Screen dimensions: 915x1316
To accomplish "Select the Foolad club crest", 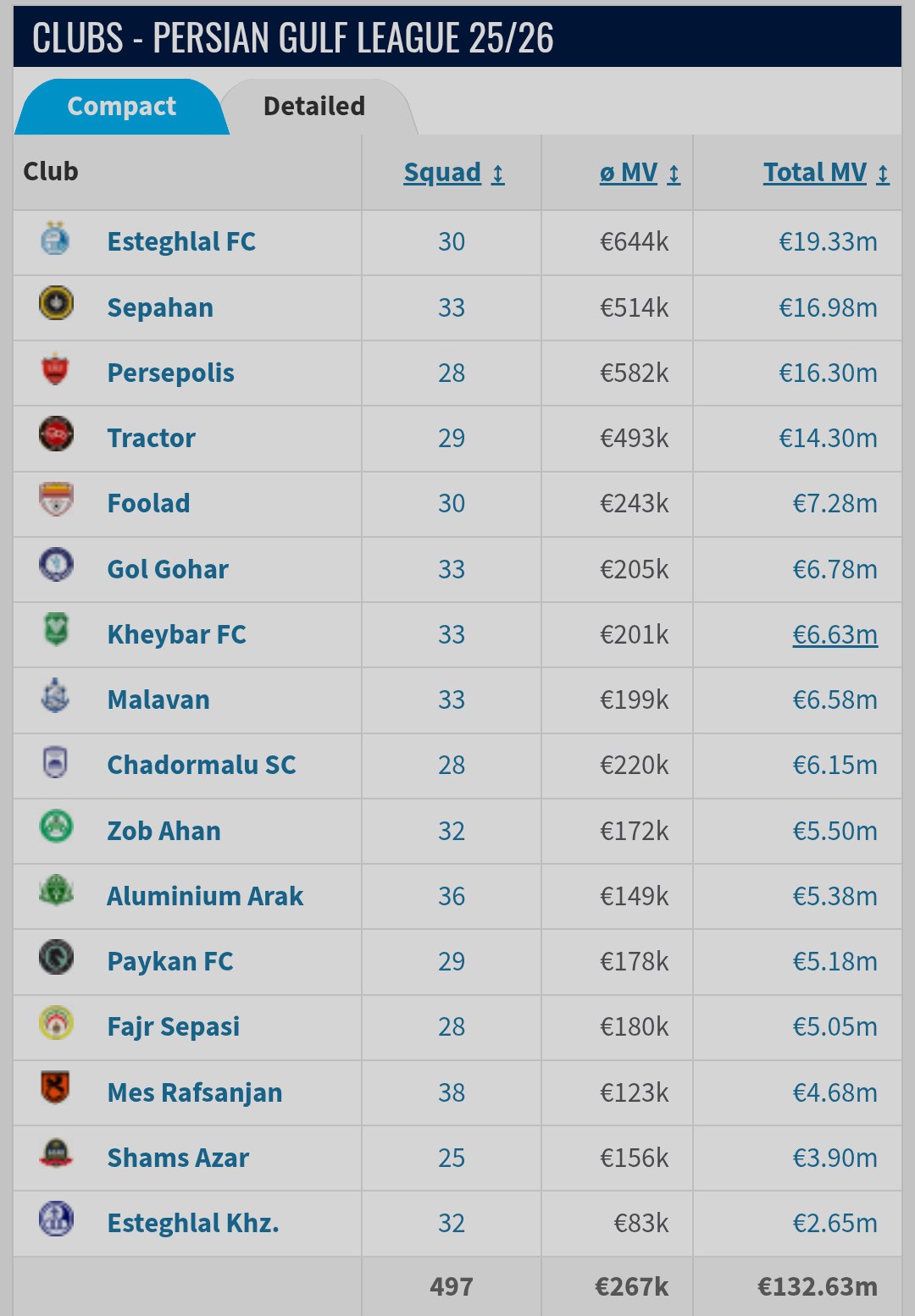I will 56,500.
